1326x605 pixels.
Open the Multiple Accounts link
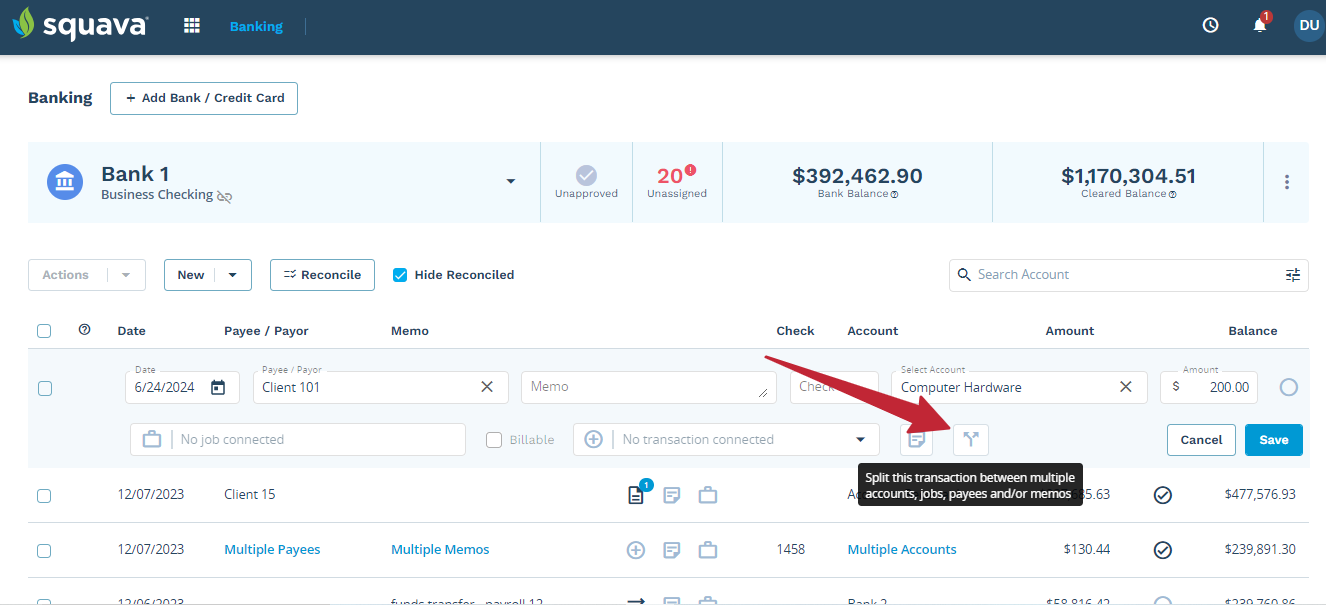pyautogui.click(x=902, y=549)
